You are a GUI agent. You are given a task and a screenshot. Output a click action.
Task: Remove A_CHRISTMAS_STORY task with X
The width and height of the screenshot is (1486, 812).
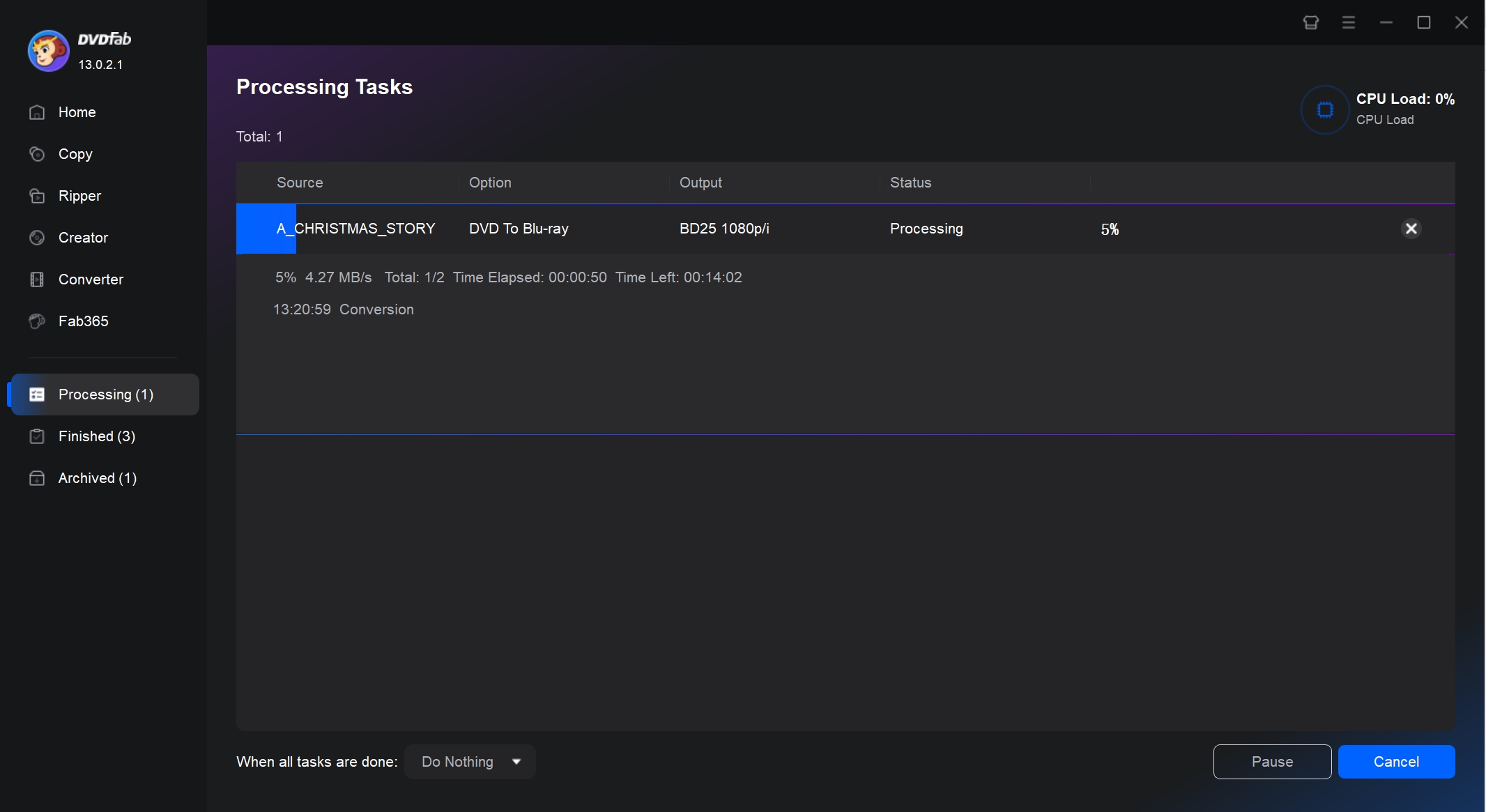(1411, 229)
